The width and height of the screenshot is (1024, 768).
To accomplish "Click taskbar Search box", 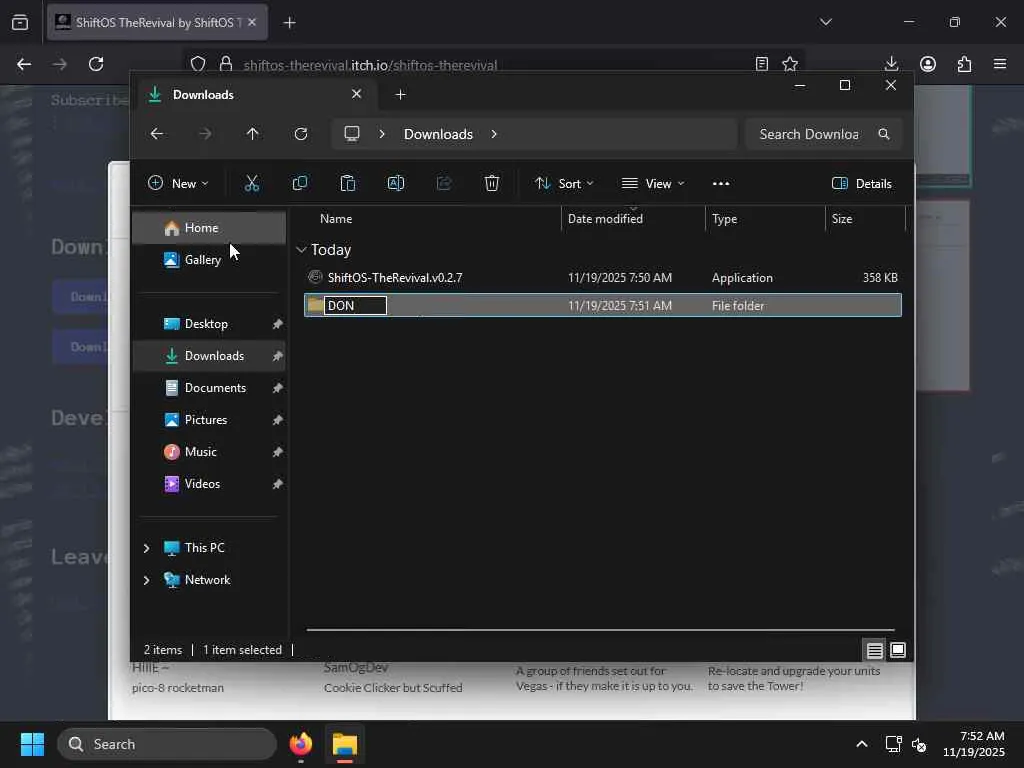I will click(167, 744).
